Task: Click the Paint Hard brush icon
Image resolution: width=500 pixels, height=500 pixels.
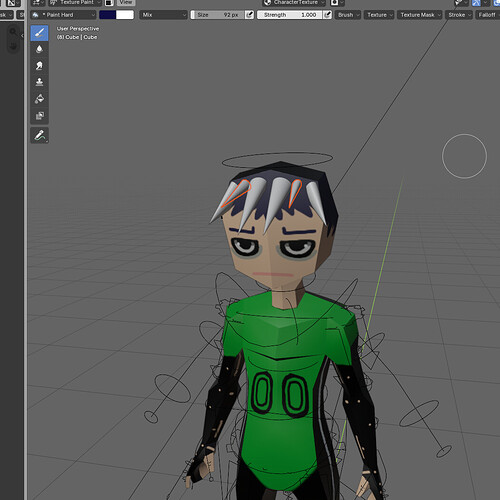Action: point(35,15)
